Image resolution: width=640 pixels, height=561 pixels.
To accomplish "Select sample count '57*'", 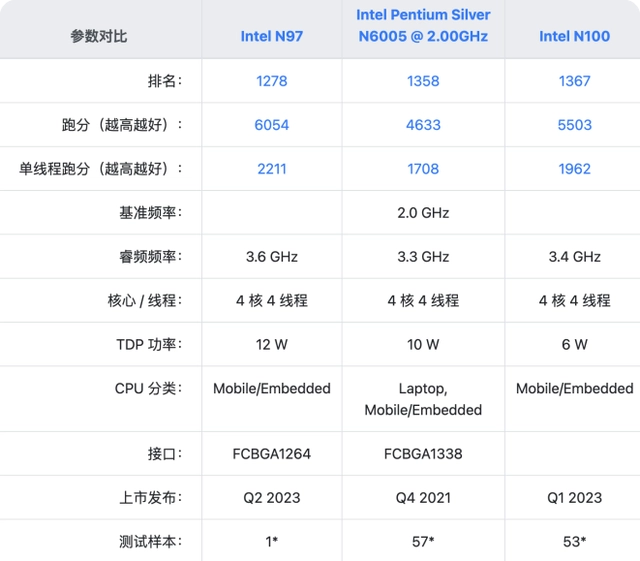I will pyautogui.click(x=423, y=542).
